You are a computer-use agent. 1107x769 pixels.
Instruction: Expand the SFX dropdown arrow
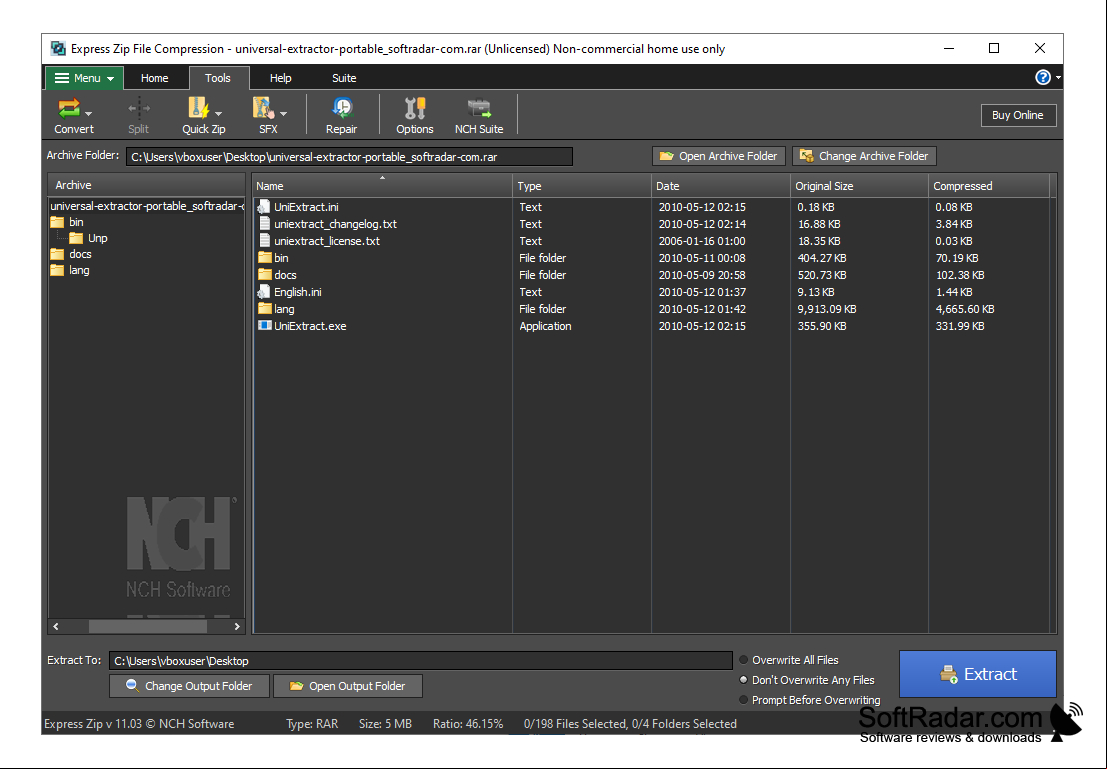click(284, 113)
